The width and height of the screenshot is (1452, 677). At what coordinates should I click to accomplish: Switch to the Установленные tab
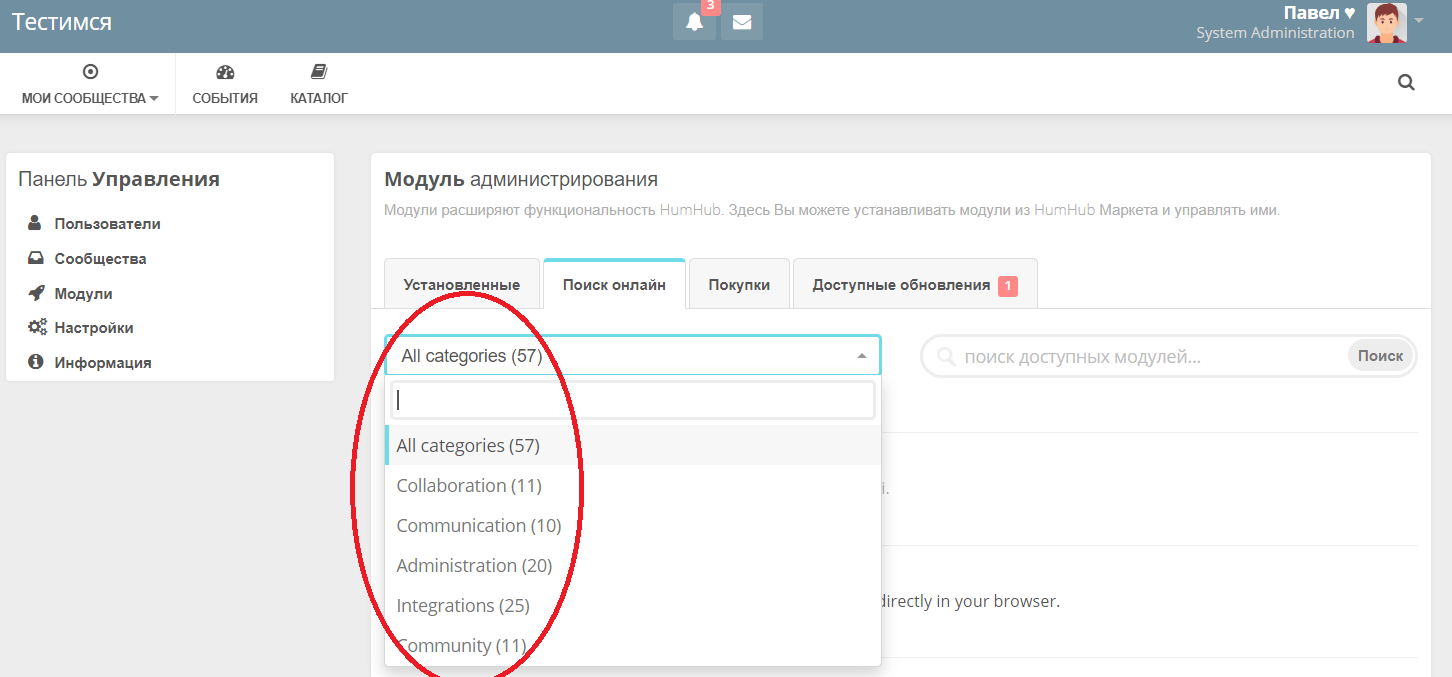pyautogui.click(x=462, y=284)
